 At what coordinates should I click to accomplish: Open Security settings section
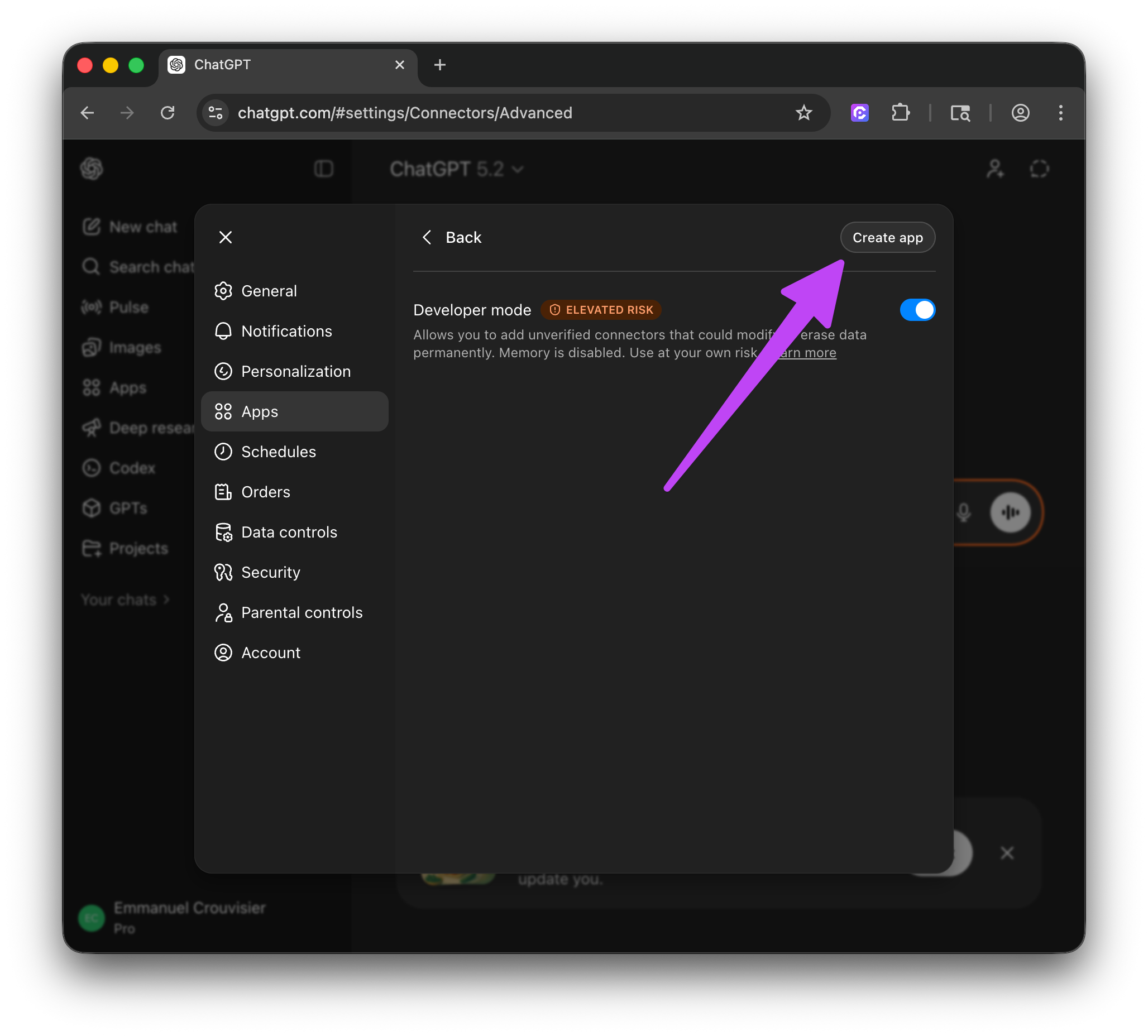tap(270, 572)
